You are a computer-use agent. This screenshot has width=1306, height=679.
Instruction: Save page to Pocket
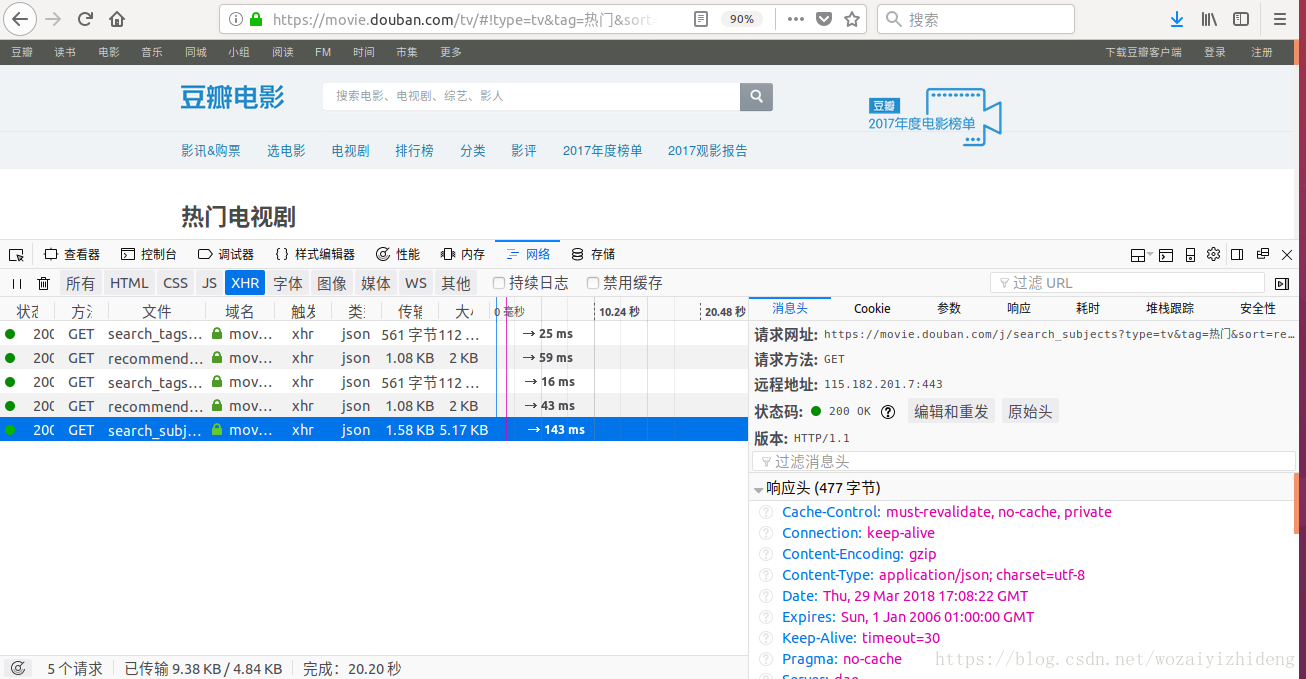pyautogui.click(x=824, y=19)
